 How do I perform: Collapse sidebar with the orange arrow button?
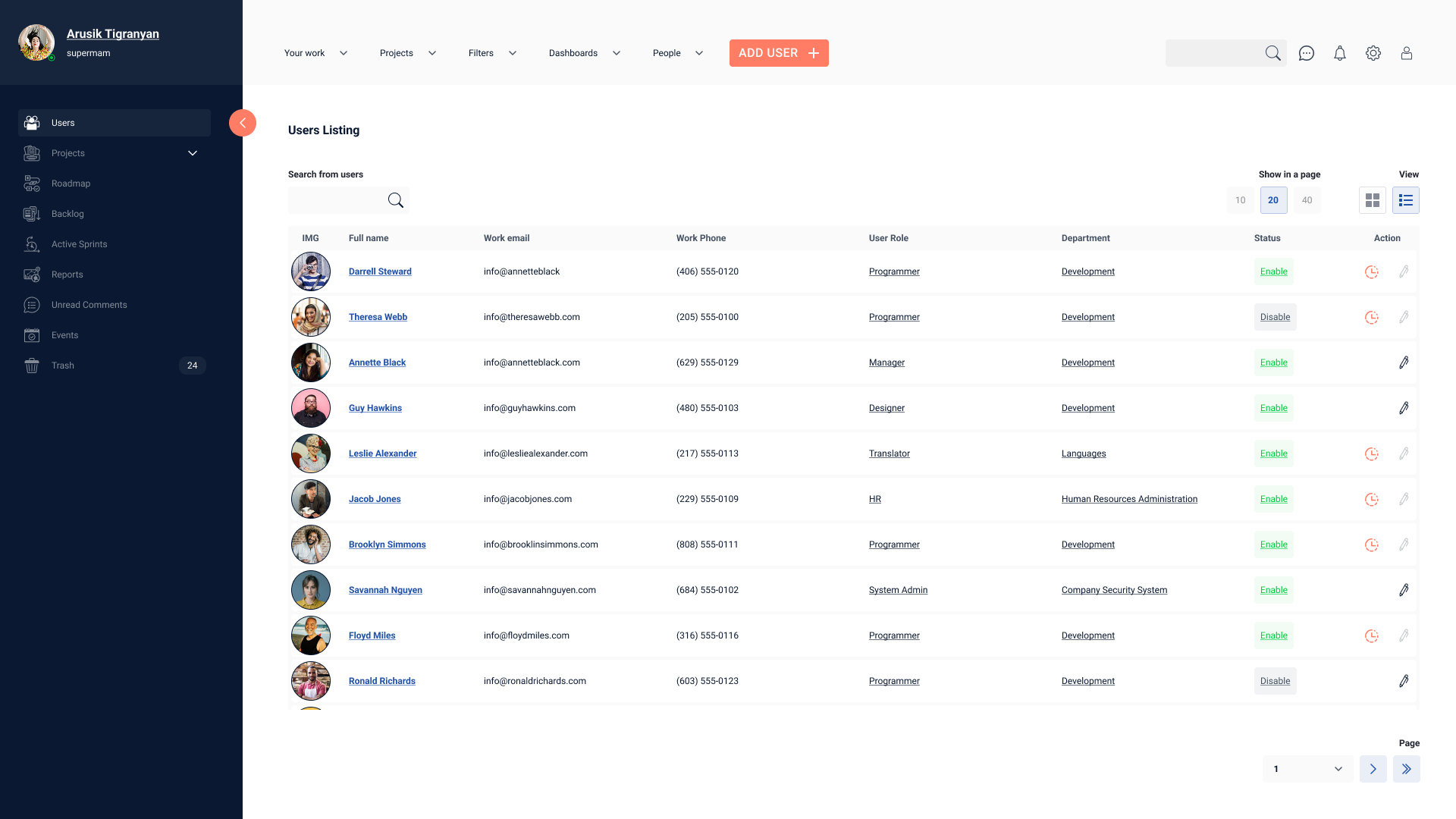click(243, 123)
